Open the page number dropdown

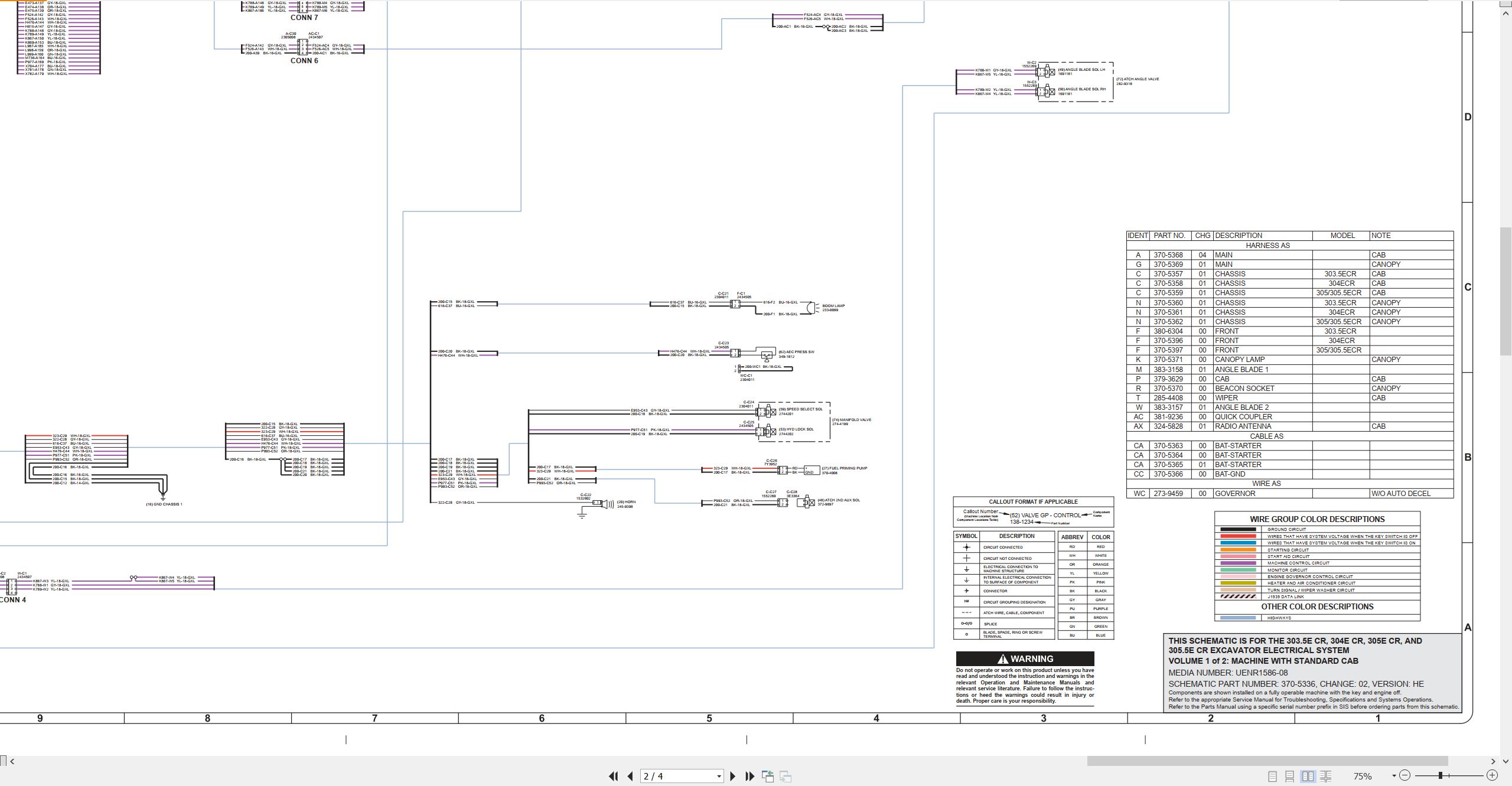pyautogui.click(x=719, y=777)
